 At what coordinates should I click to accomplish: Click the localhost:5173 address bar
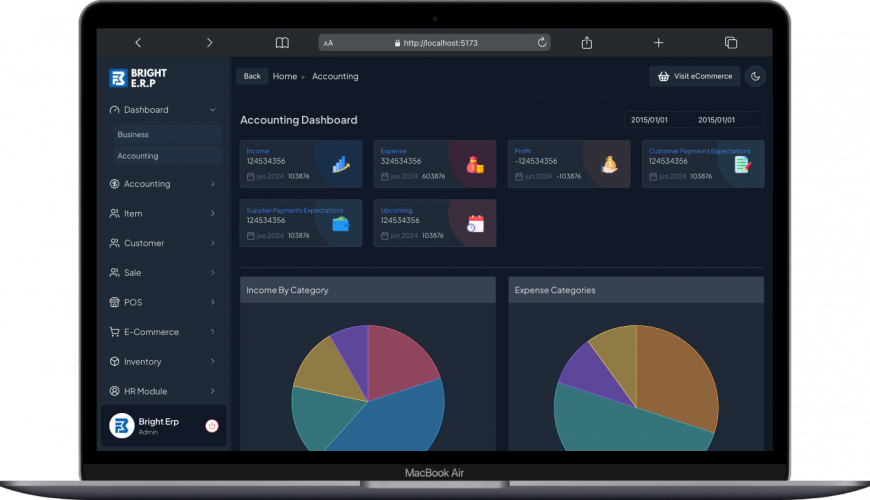tap(434, 43)
